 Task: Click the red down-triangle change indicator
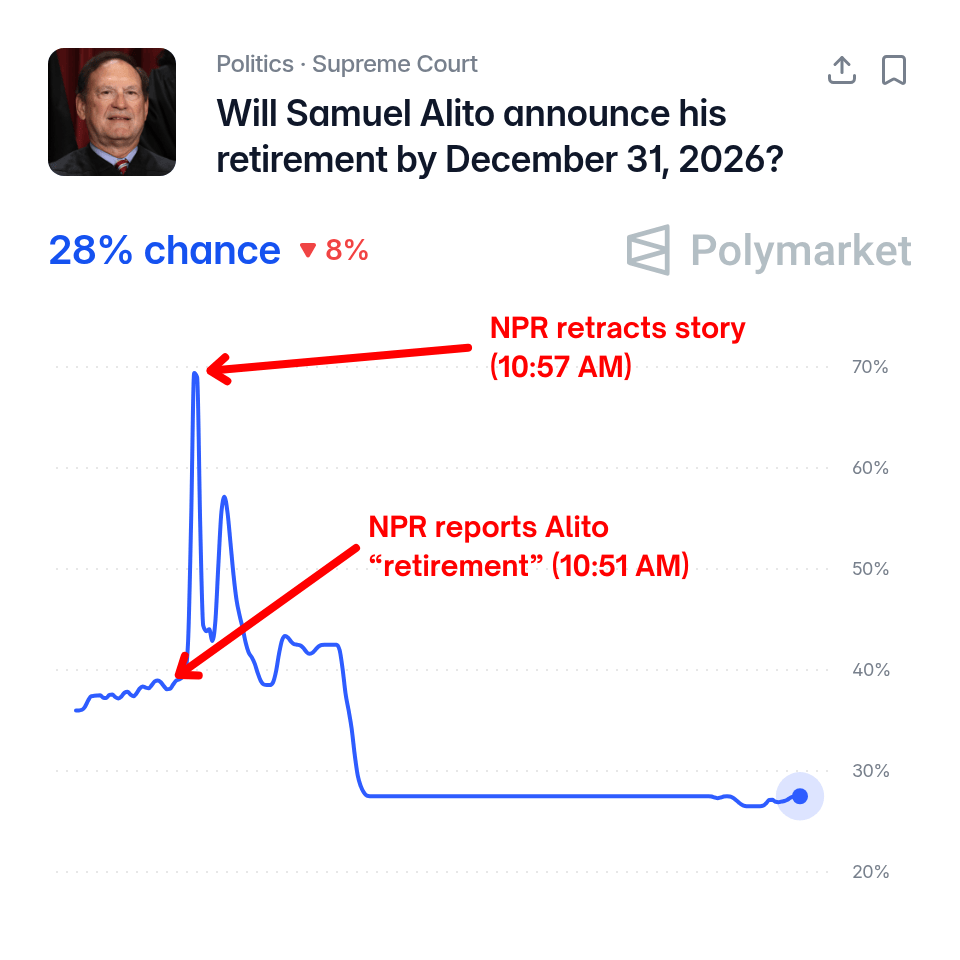point(307,250)
